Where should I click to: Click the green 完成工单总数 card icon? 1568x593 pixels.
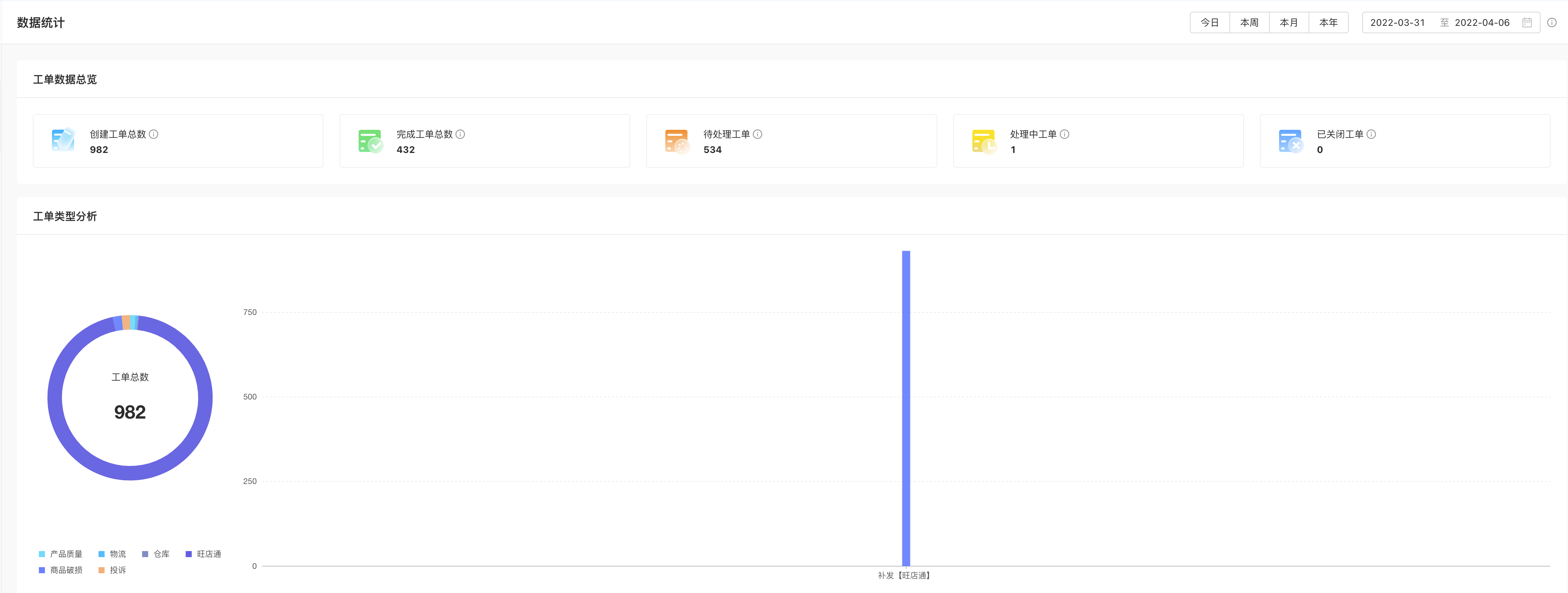(370, 141)
